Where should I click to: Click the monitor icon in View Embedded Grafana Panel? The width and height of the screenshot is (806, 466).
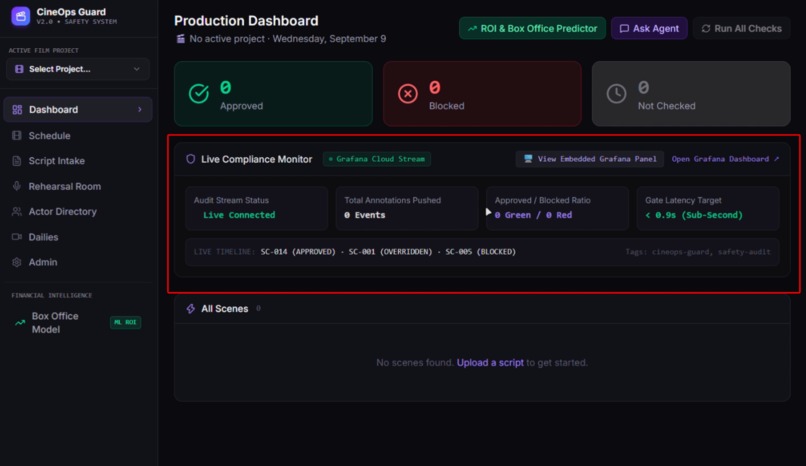coord(528,159)
